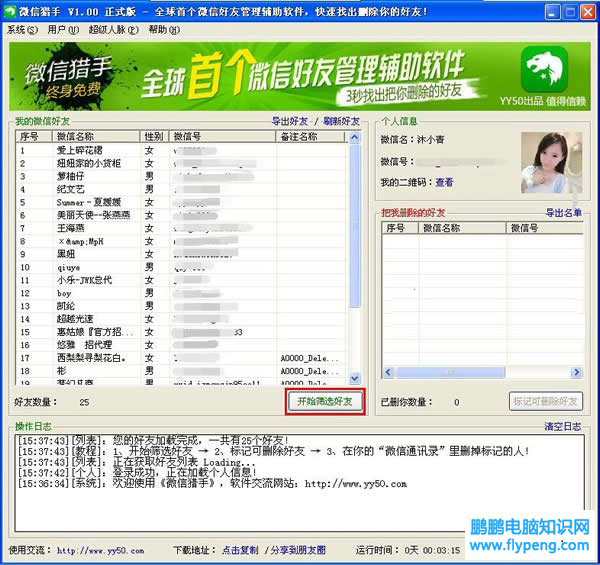The image size is (600, 565).
Task: Click the deleted-friends list left scroll arrow
Action: tap(388, 372)
